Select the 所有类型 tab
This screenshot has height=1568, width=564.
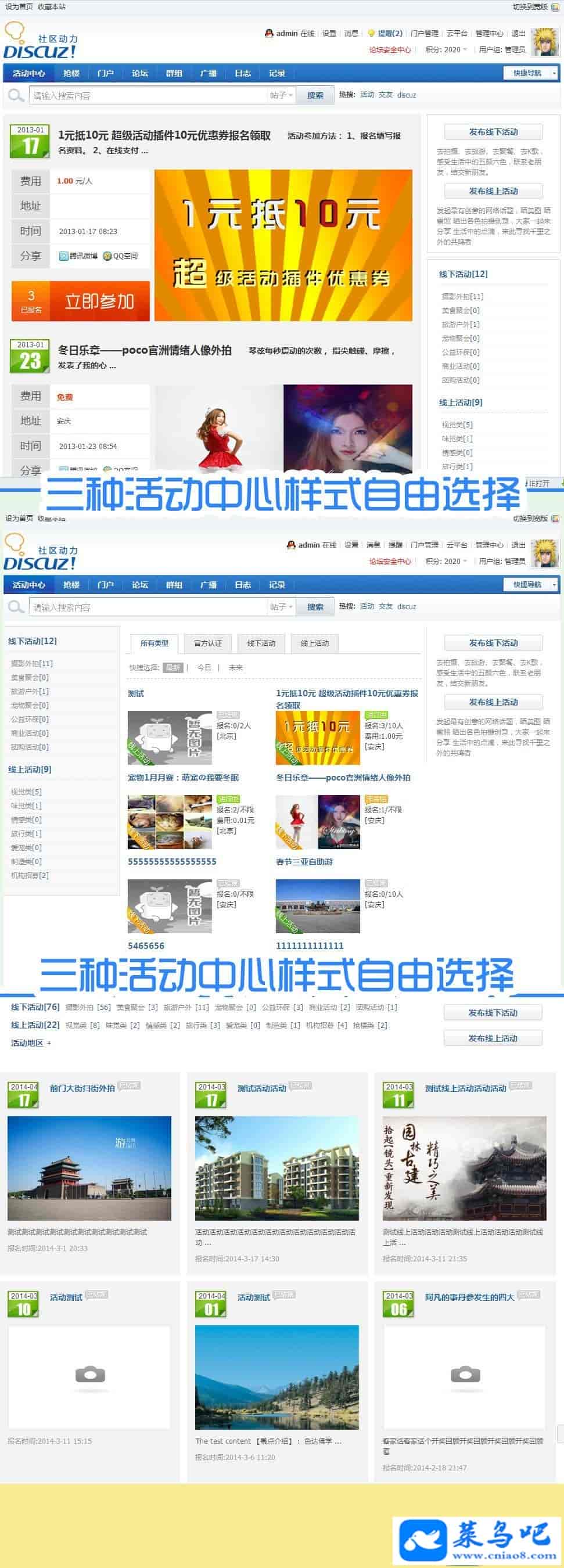(154, 643)
